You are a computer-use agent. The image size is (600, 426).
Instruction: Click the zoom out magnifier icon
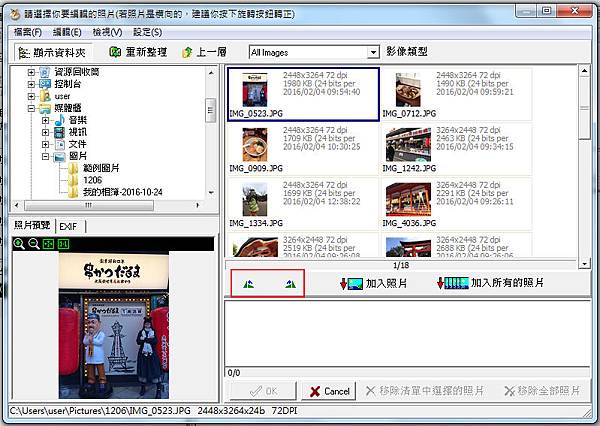click(34, 244)
